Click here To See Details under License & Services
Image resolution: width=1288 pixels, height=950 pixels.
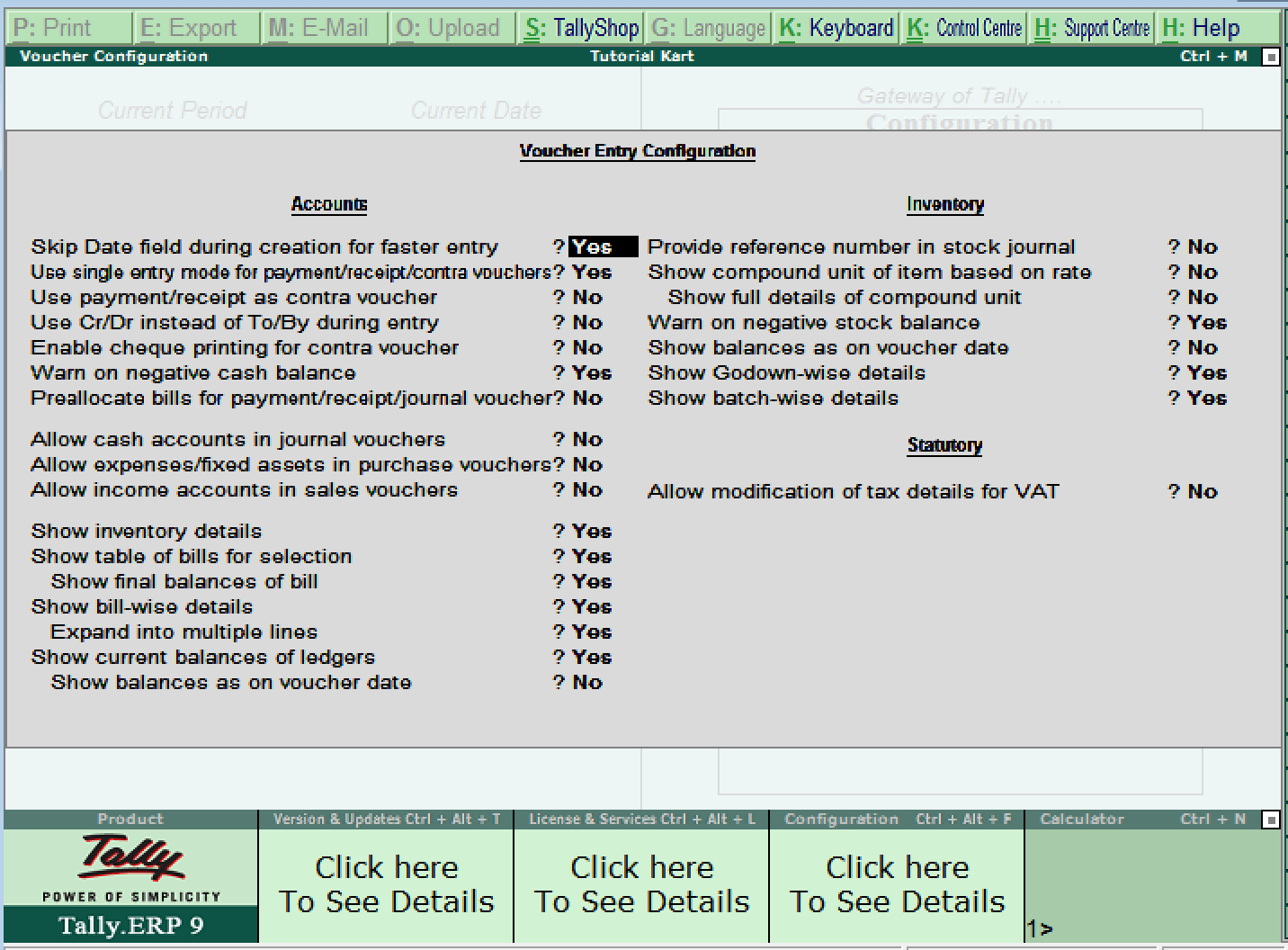(640, 884)
